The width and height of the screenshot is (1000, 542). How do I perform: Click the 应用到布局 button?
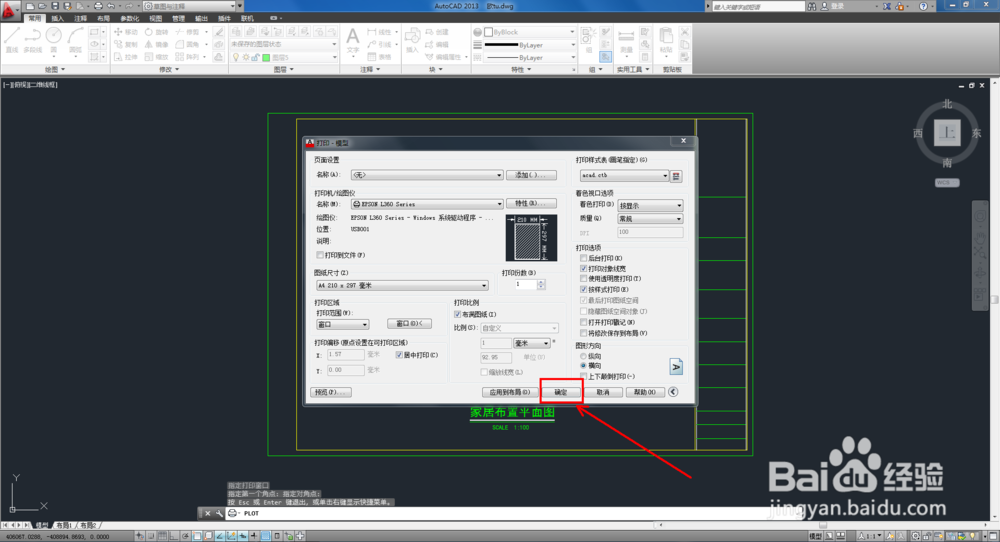510,392
